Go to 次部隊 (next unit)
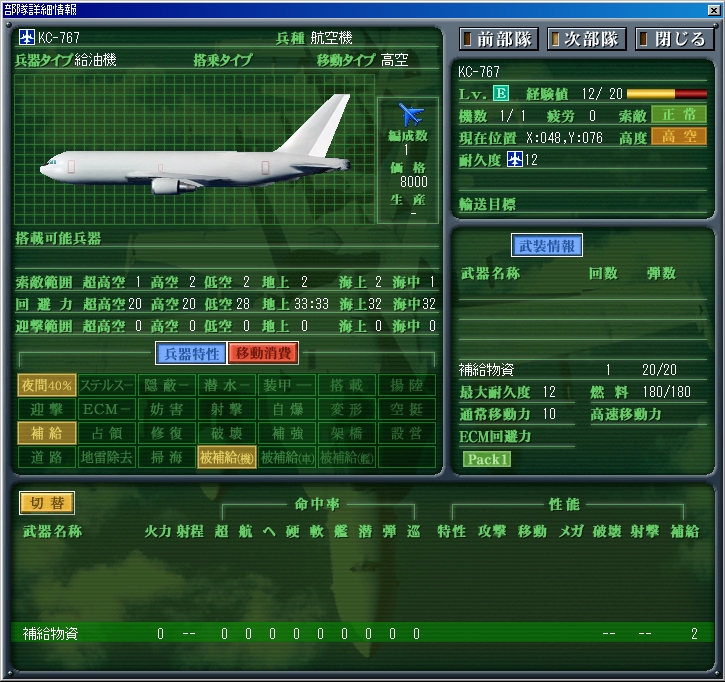This screenshot has height=682, width=725. pyautogui.click(x=586, y=39)
